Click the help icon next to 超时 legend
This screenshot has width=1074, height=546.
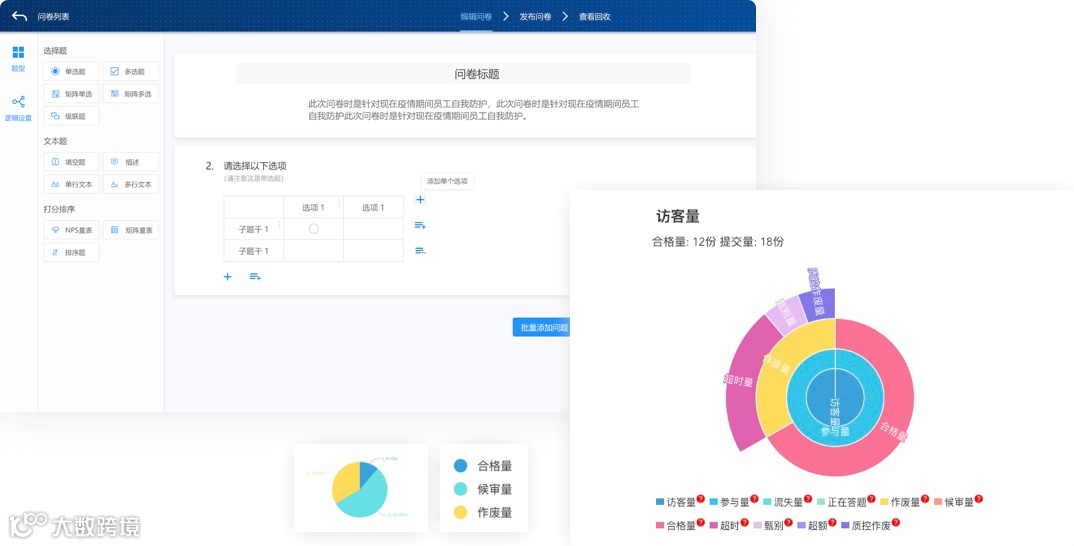tap(745, 522)
